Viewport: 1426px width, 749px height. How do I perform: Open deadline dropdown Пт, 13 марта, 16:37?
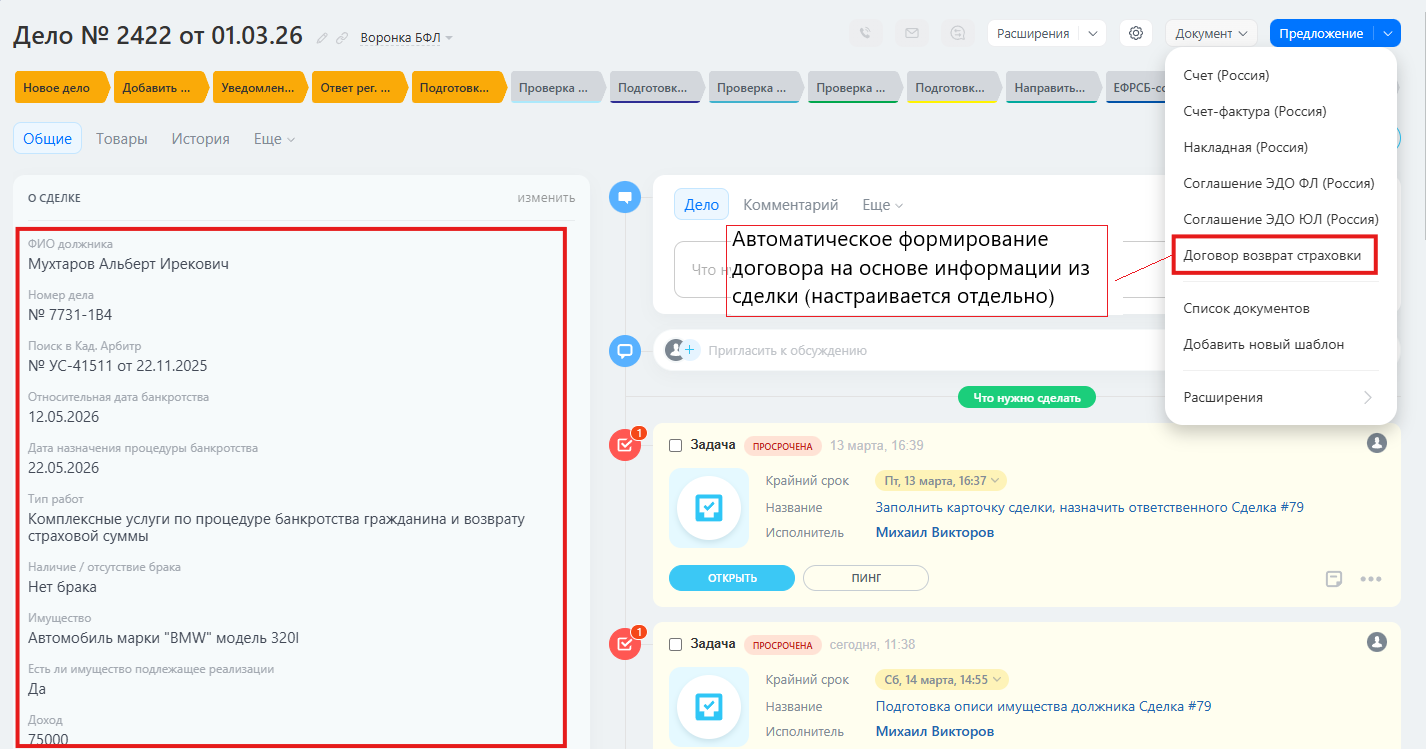(x=940, y=481)
